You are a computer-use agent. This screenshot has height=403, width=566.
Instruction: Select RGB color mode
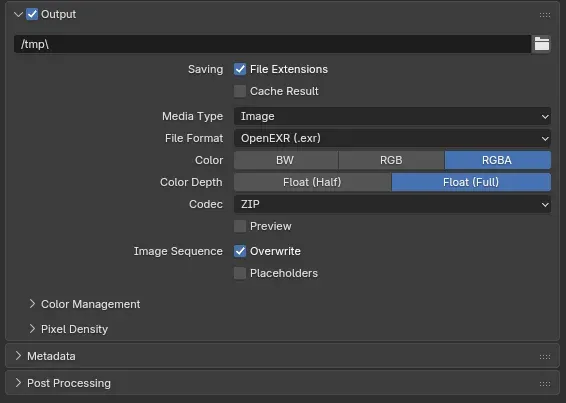391,160
